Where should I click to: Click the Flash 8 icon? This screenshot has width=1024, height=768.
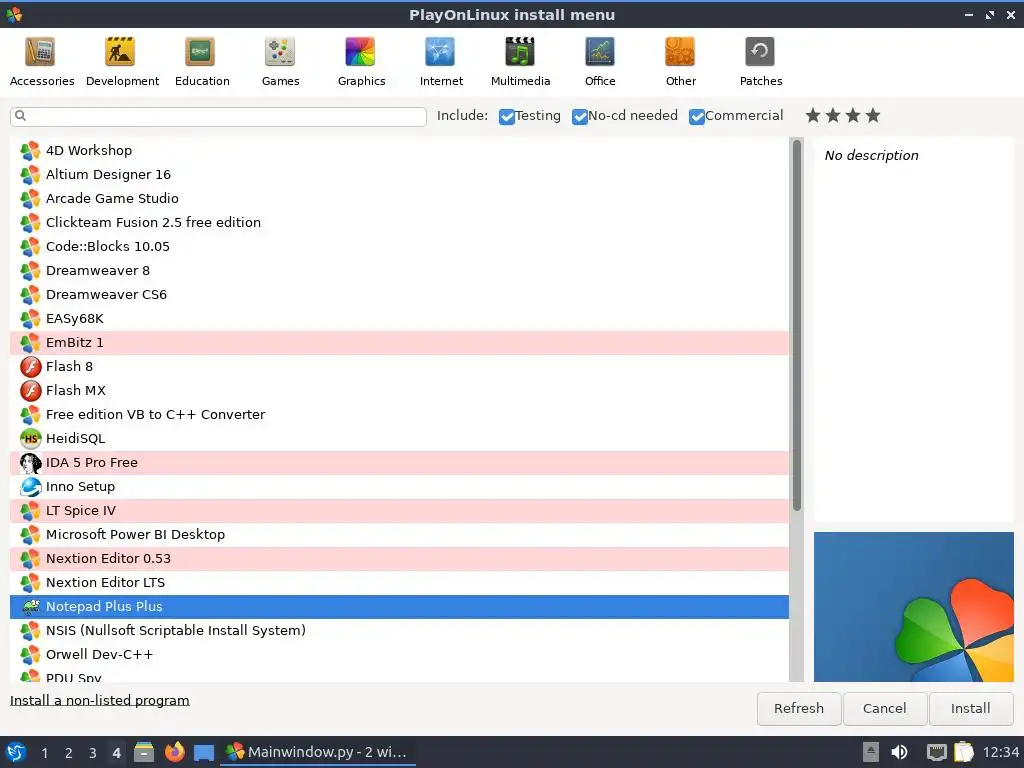click(30, 366)
